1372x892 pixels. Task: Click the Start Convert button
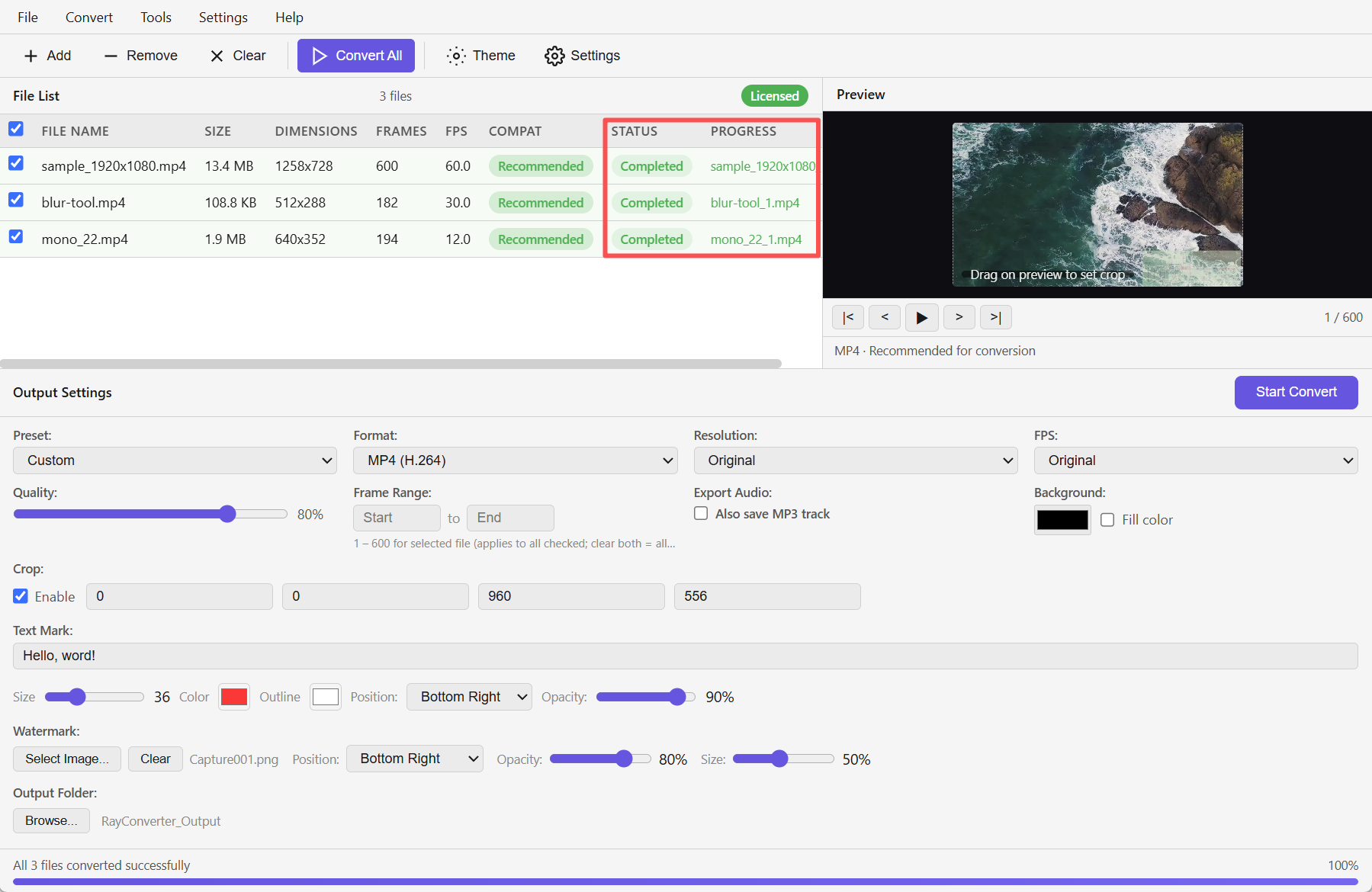coord(1296,392)
